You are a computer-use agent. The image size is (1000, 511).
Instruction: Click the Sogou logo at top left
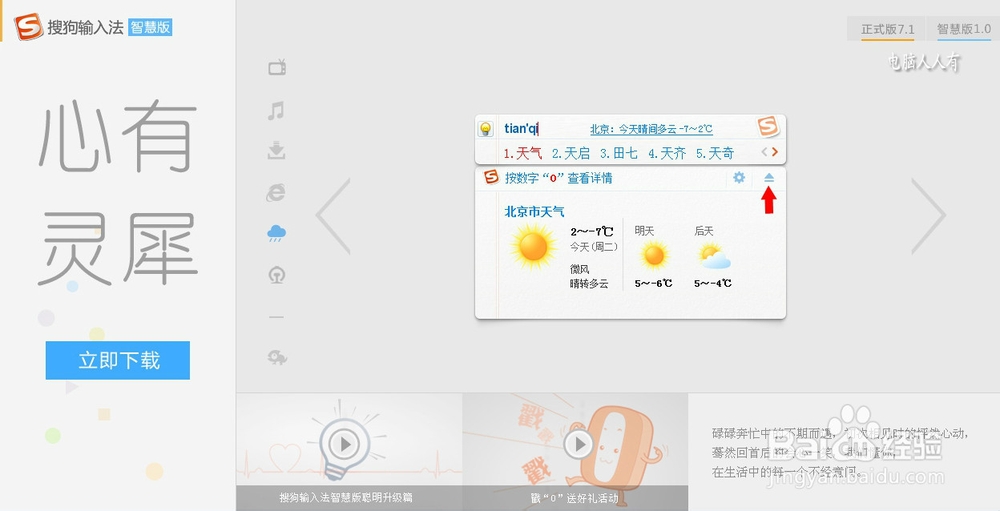click(29, 27)
